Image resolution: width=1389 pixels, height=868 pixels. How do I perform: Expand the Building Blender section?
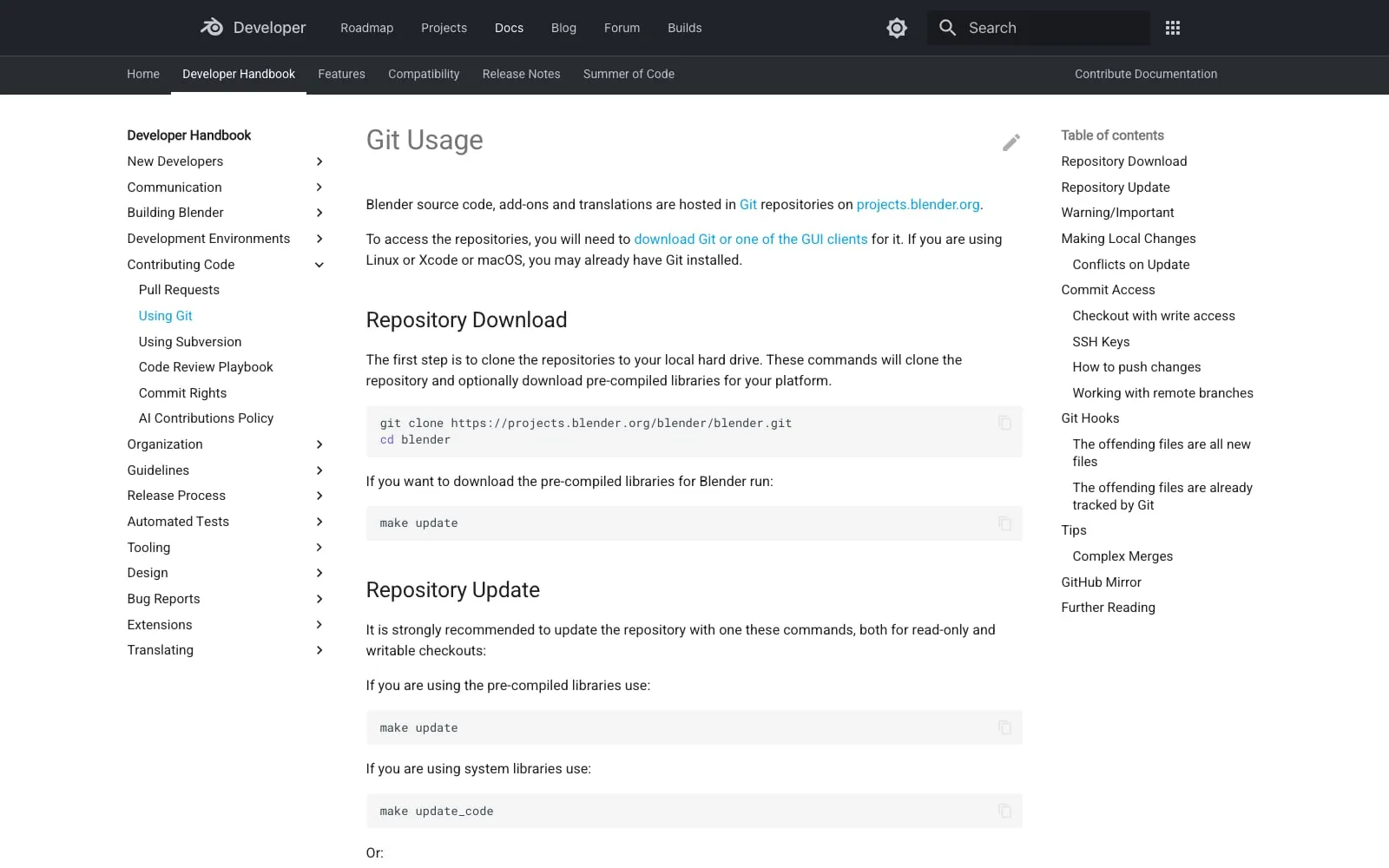[x=319, y=213]
